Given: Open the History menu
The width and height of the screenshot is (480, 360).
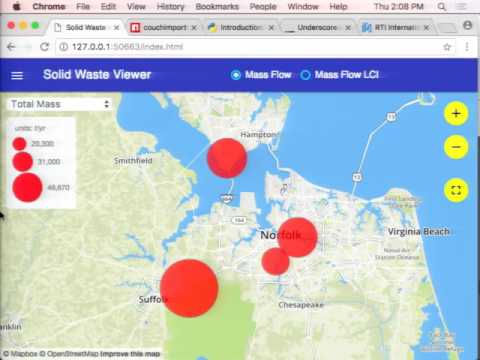Looking at the screenshot, I should pyautogui.click(x=170, y=7).
